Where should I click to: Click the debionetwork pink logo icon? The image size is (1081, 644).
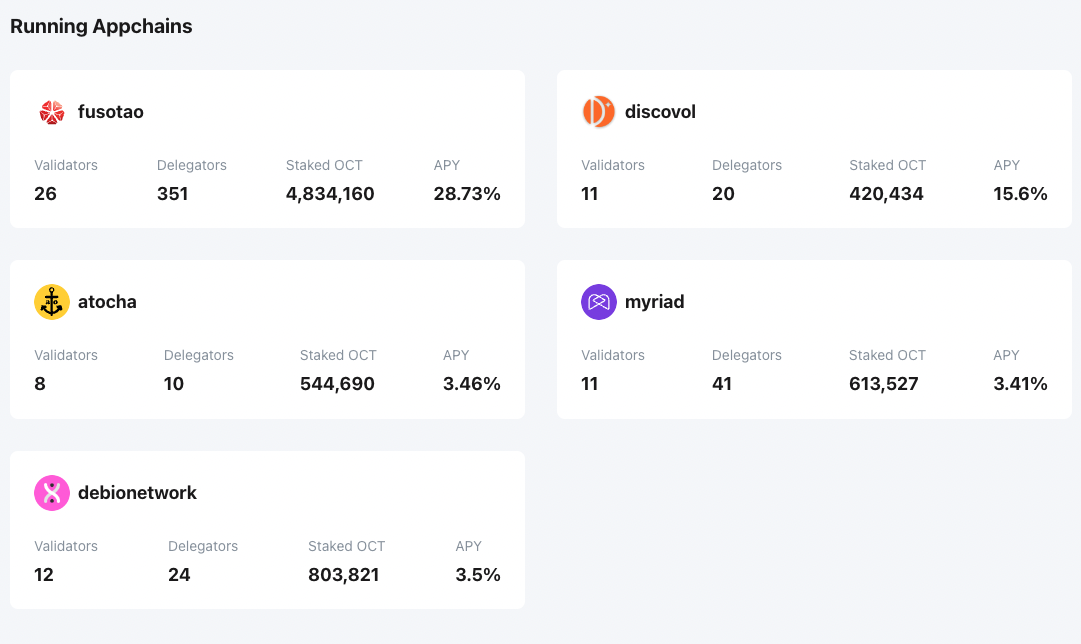coord(52,493)
